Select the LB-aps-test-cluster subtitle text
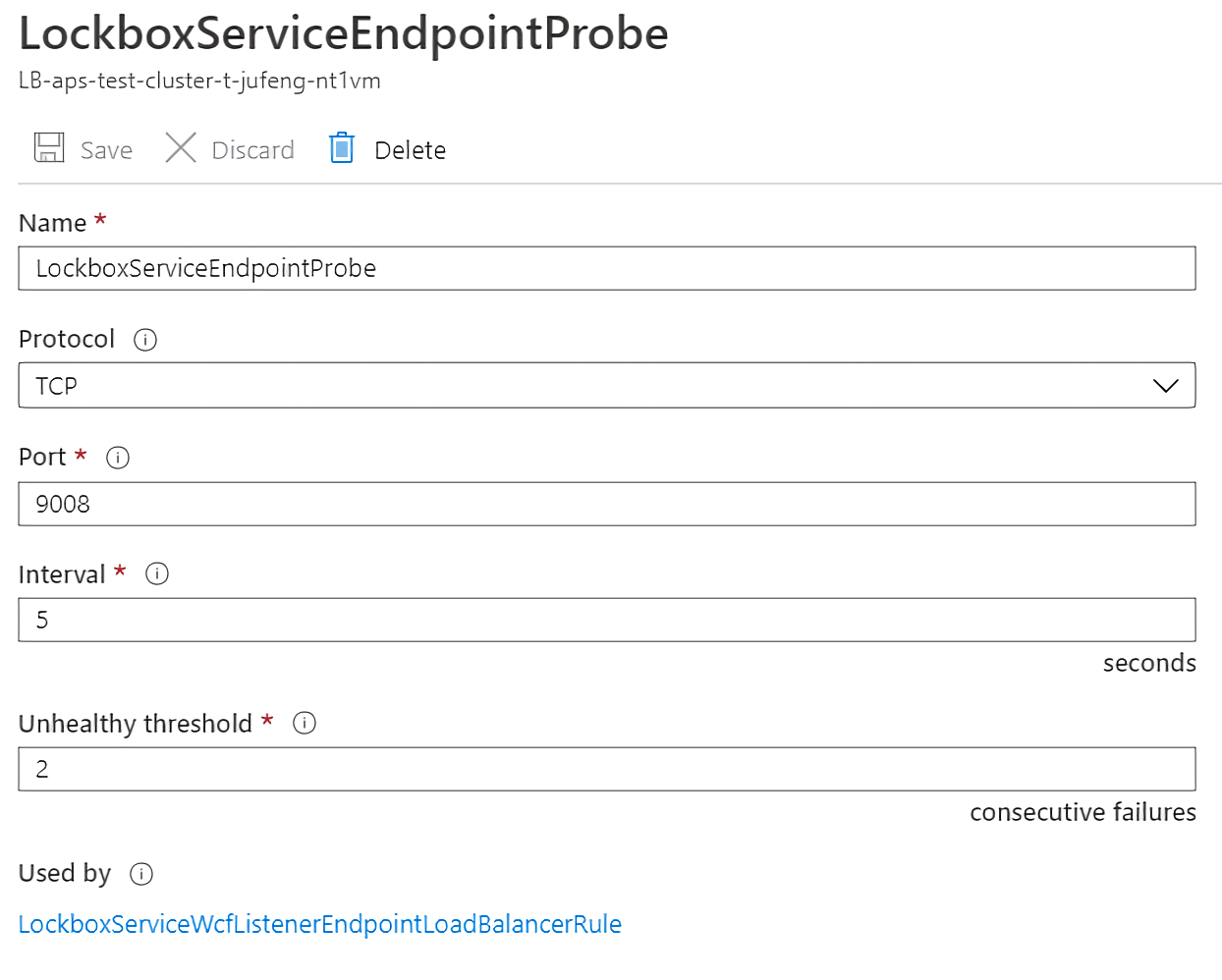The image size is (1222, 980). click(x=199, y=81)
